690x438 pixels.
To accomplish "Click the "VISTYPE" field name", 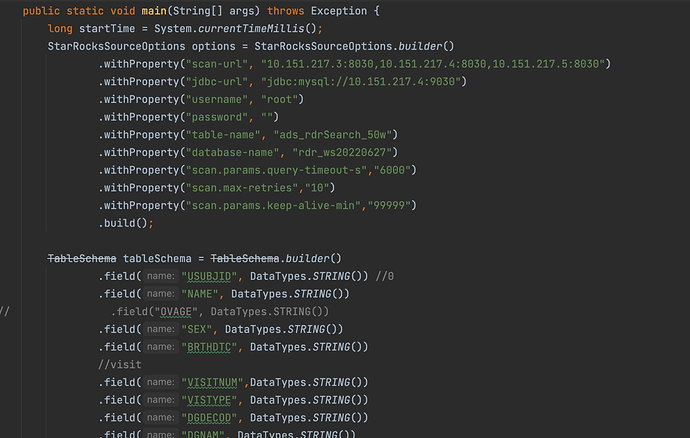I will pyautogui.click(x=209, y=400).
